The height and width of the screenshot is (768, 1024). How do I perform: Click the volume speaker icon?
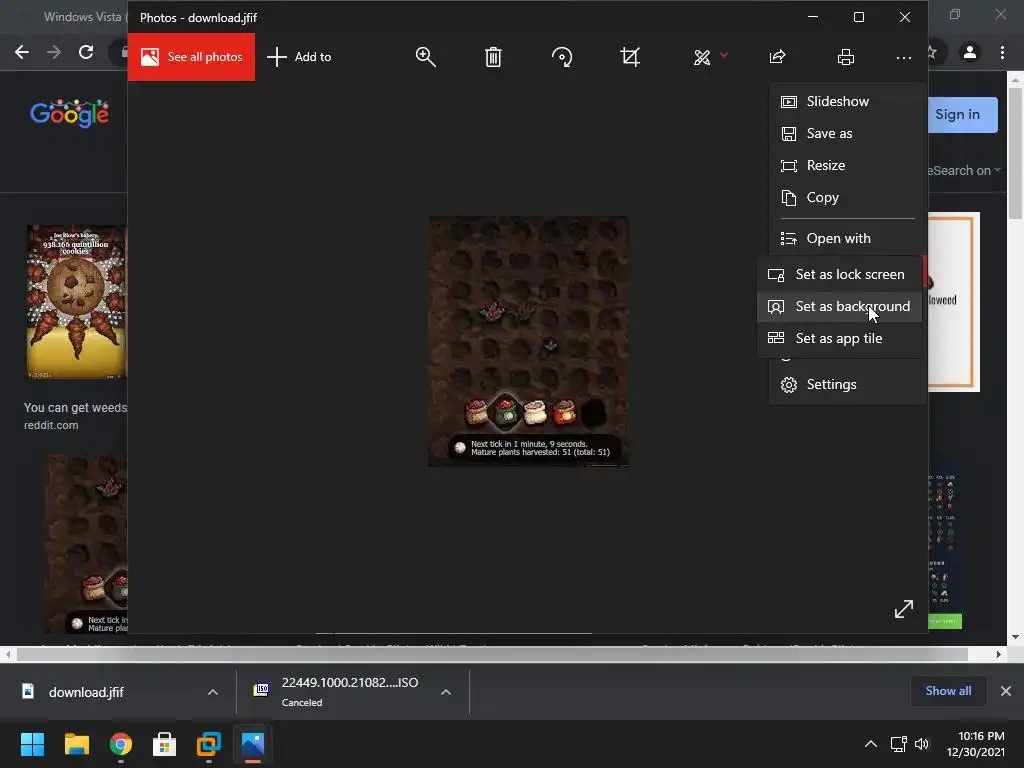(x=921, y=744)
